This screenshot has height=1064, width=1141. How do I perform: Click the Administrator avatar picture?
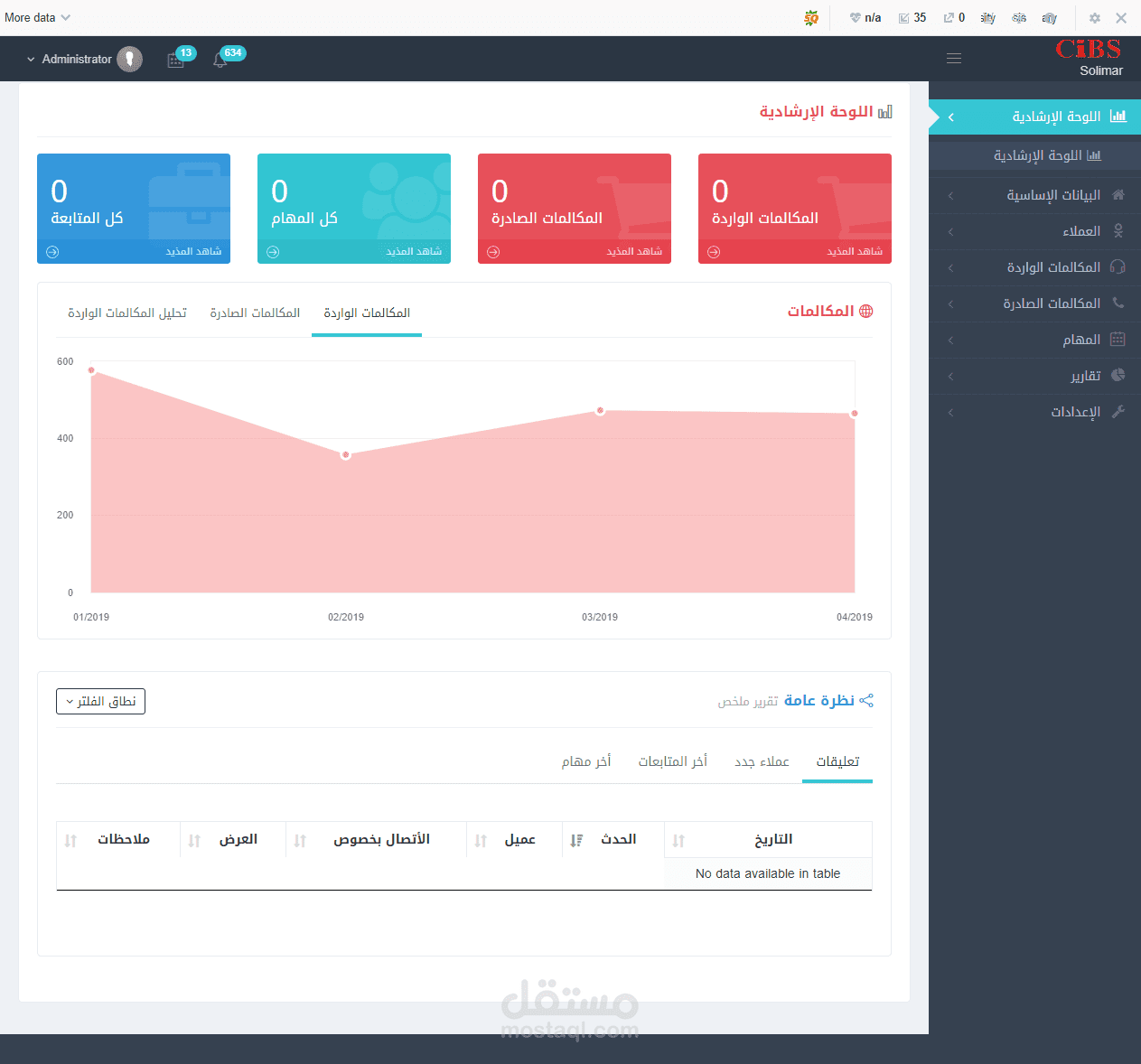(x=130, y=59)
